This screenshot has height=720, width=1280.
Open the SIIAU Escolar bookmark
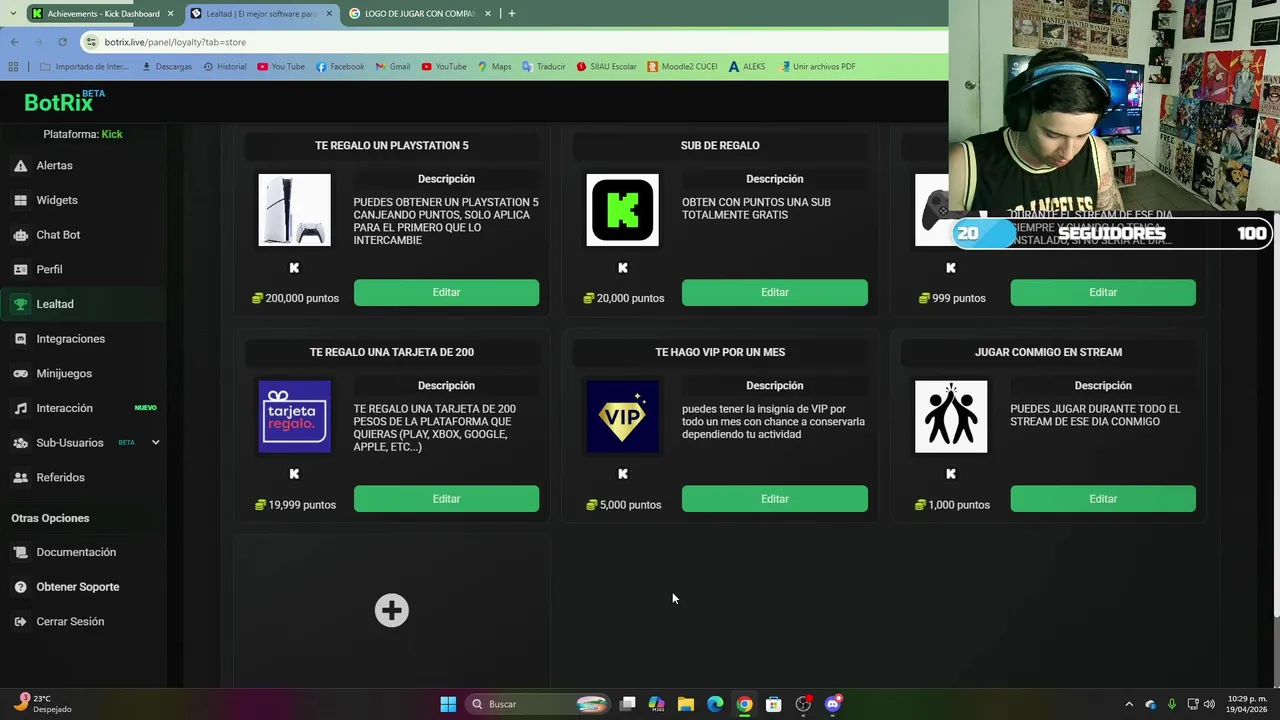coord(606,67)
